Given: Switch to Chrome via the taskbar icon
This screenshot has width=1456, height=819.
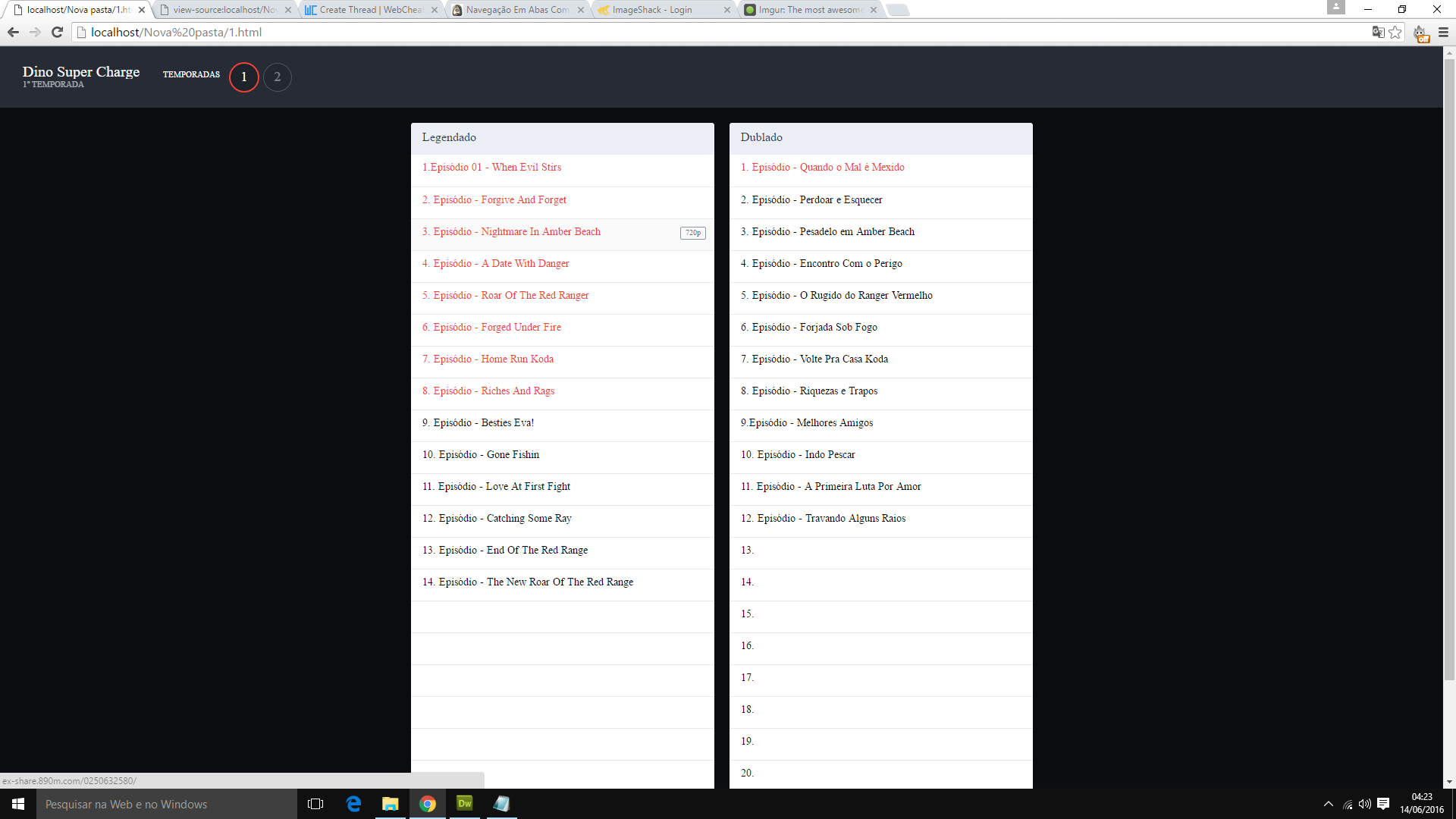Looking at the screenshot, I should point(428,804).
